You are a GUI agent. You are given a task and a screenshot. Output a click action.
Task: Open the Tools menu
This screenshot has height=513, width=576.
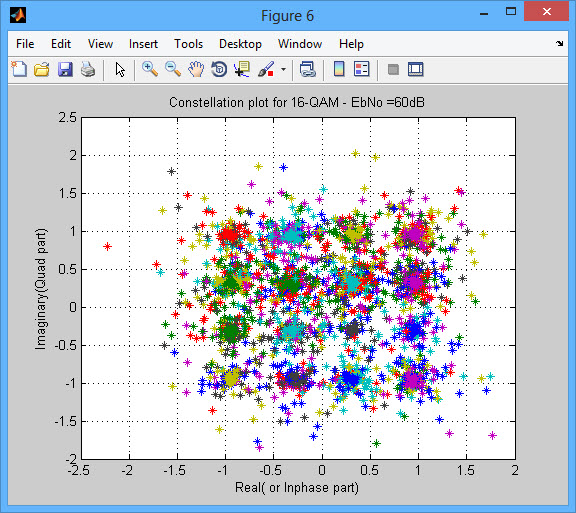pyautogui.click(x=188, y=44)
